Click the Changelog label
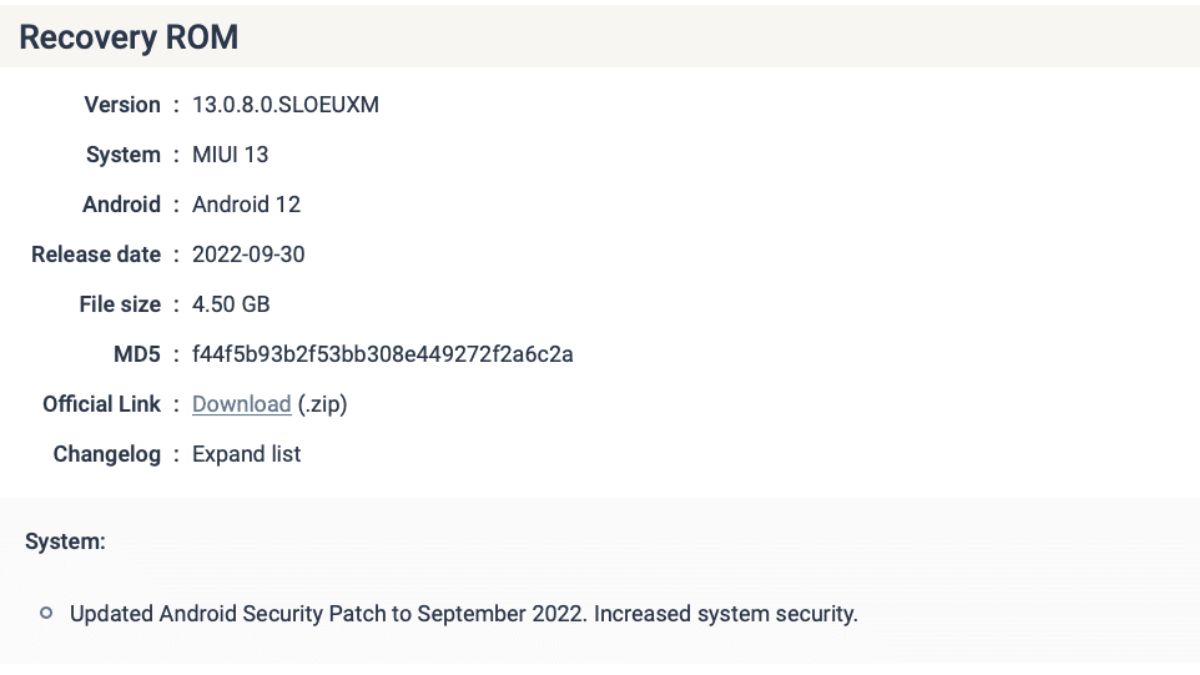This screenshot has height=675, width=1200. point(106,455)
